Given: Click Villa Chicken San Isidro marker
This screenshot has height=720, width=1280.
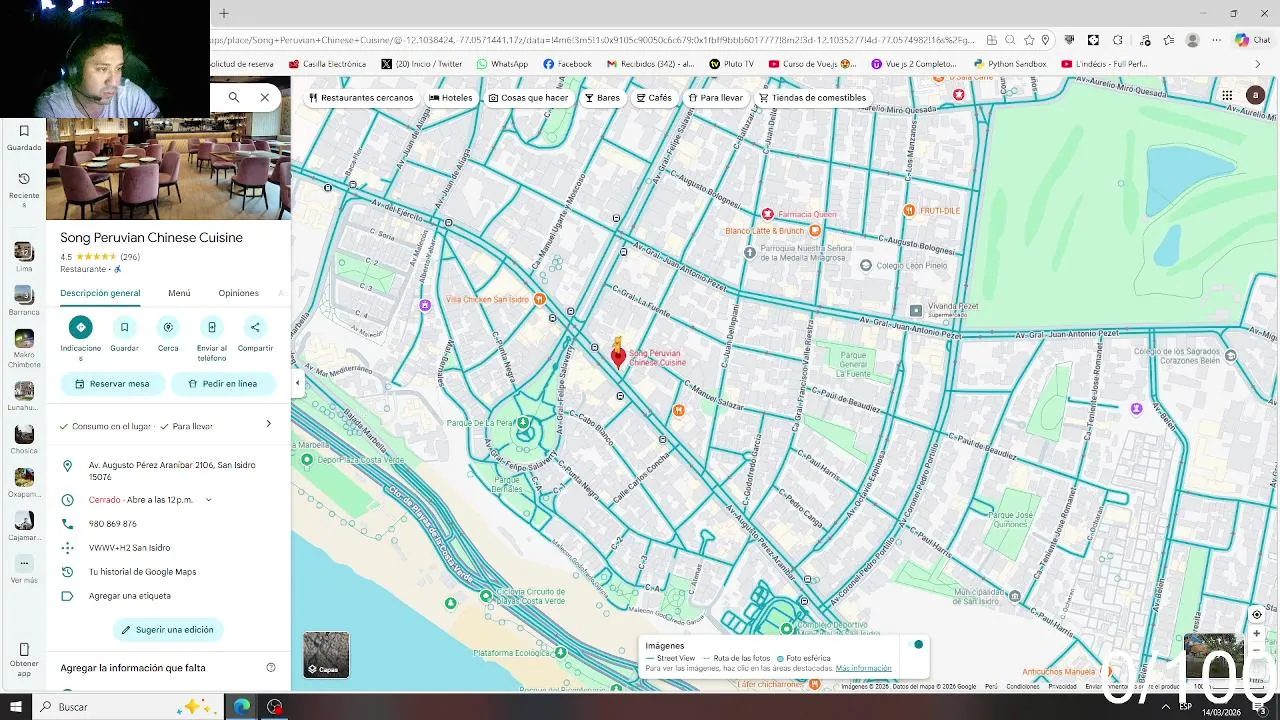Looking at the screenshot, I should [539, 299].
